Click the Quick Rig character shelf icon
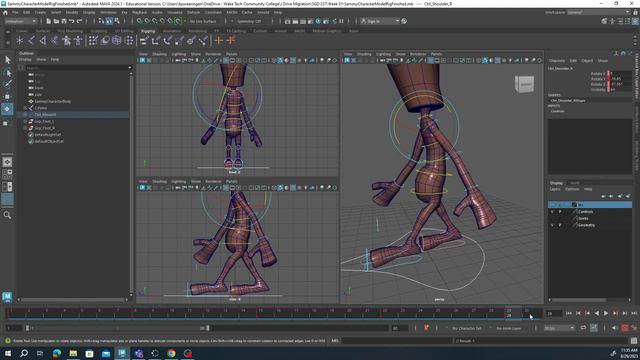The height and width of the screenshot is (360, 640). pos(66,40)
